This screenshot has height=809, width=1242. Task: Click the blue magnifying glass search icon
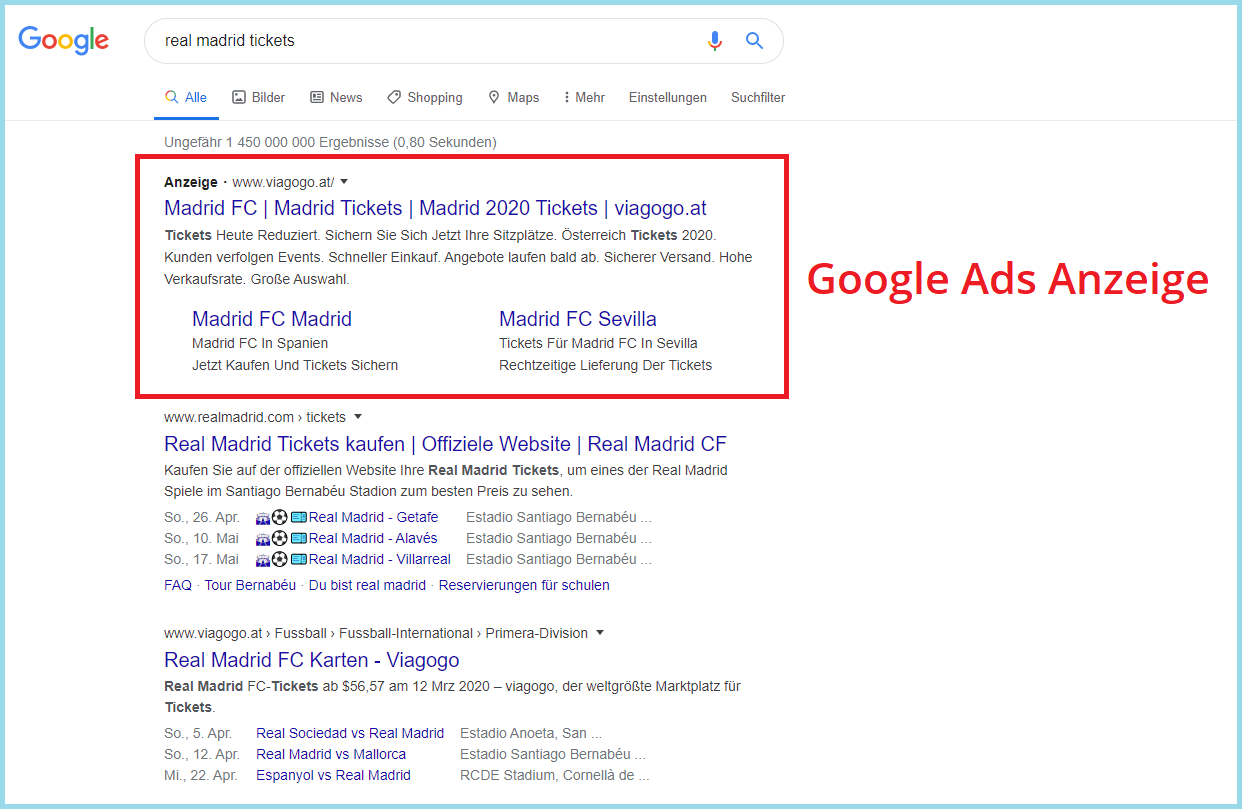[x=753, y=40]
